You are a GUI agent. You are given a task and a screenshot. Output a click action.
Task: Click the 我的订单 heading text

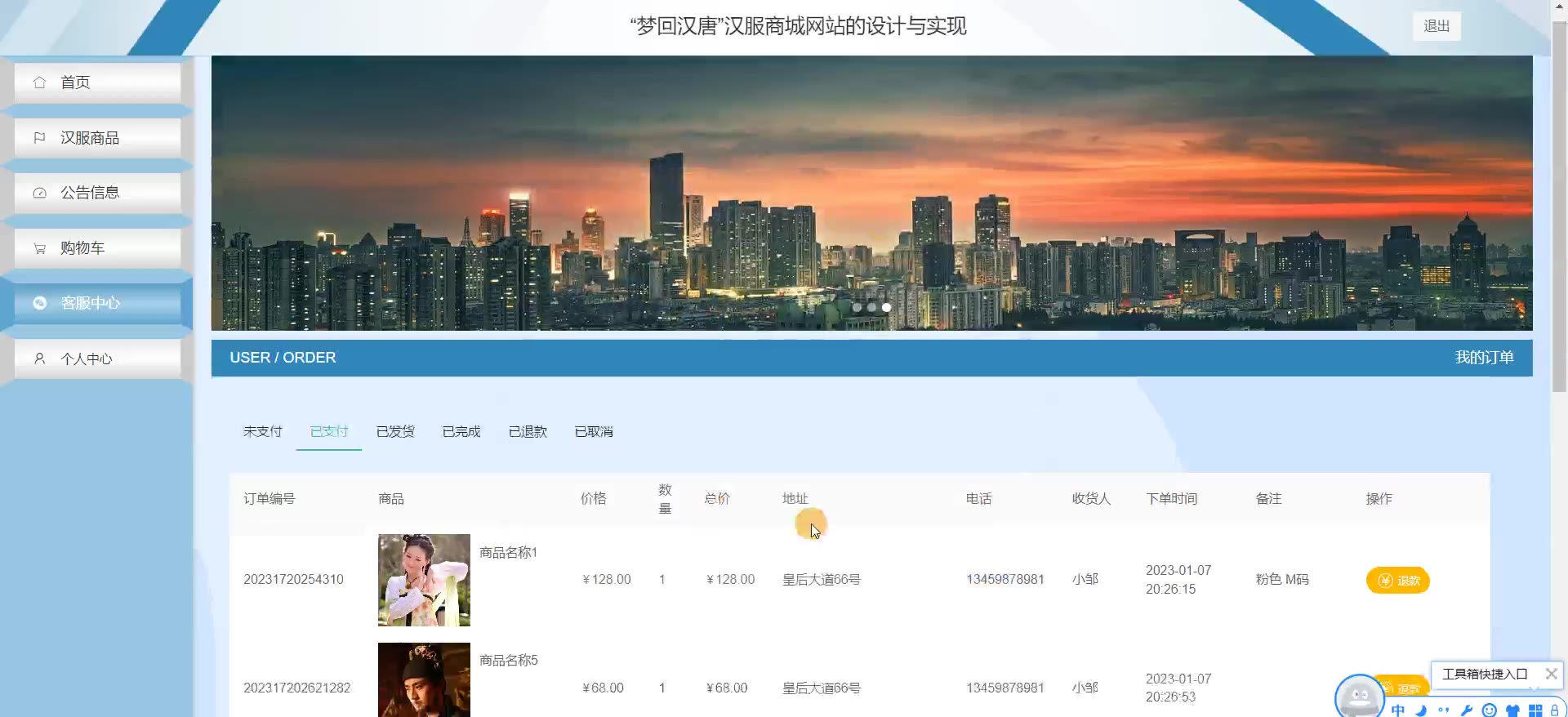pos(1484,358)
